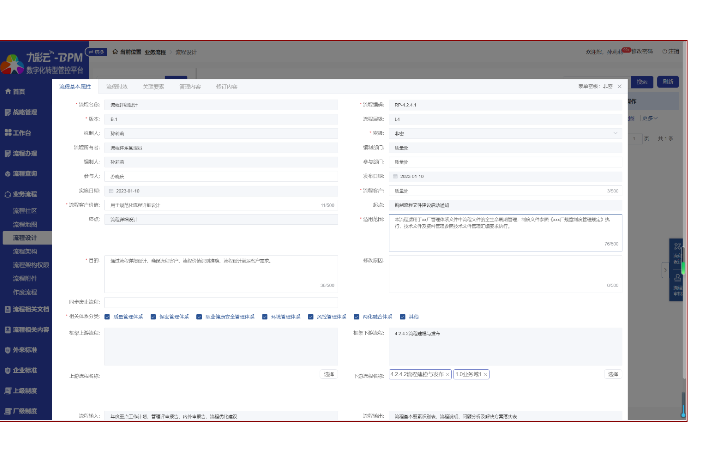Screen dimensions: 720x450
Task: Switch to the 管理内容 tab
Action: click(x=190, y=86)
